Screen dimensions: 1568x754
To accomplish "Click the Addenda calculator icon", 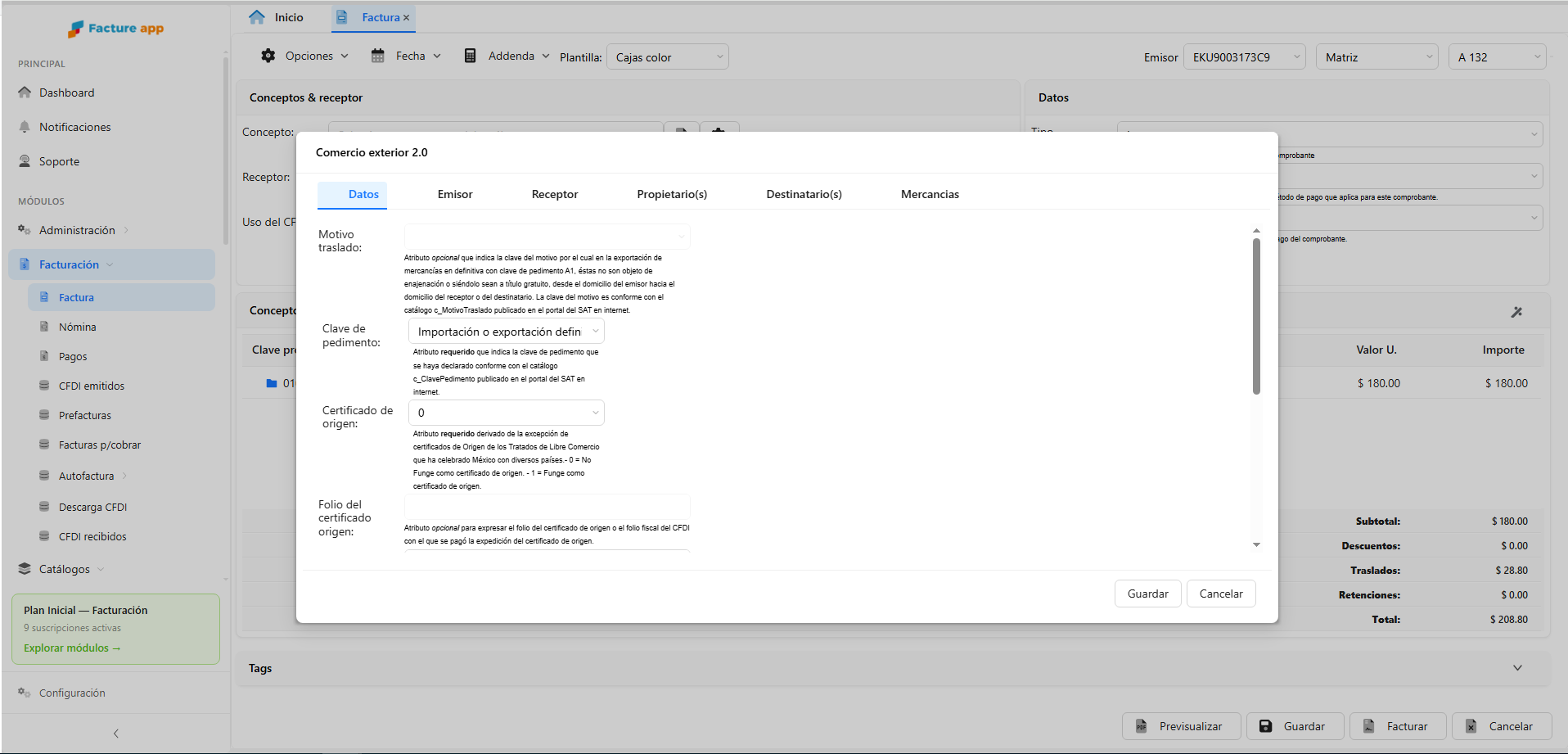I will [471, 56].
